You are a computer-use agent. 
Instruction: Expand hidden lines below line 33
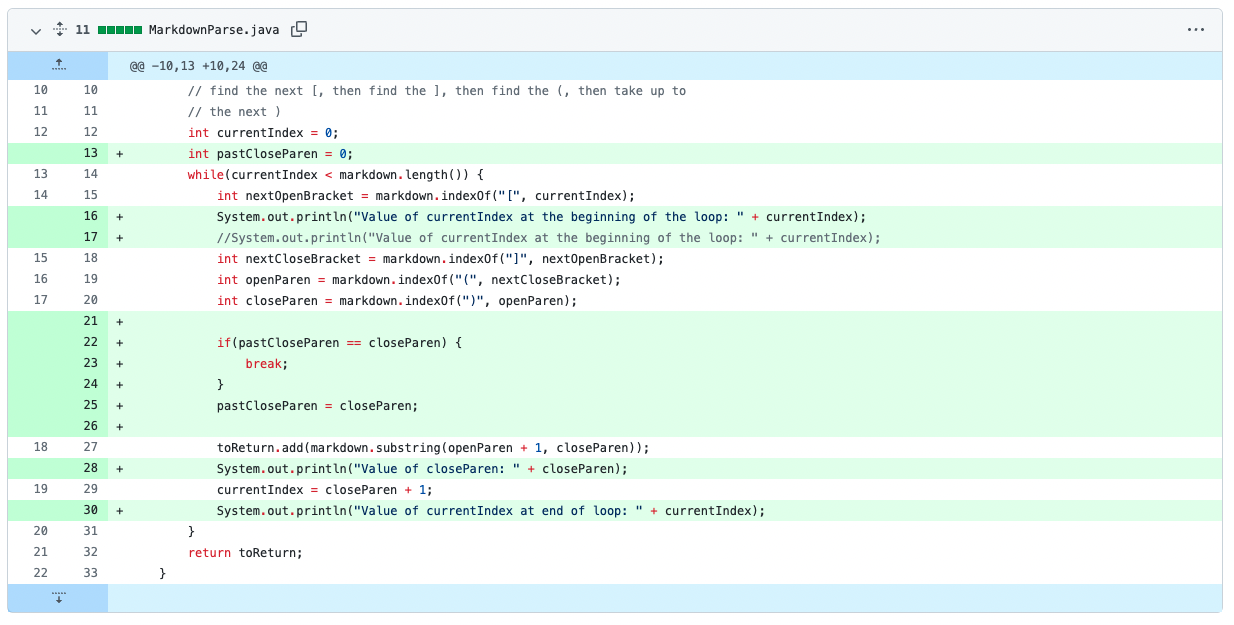click(x=58, y=598)
